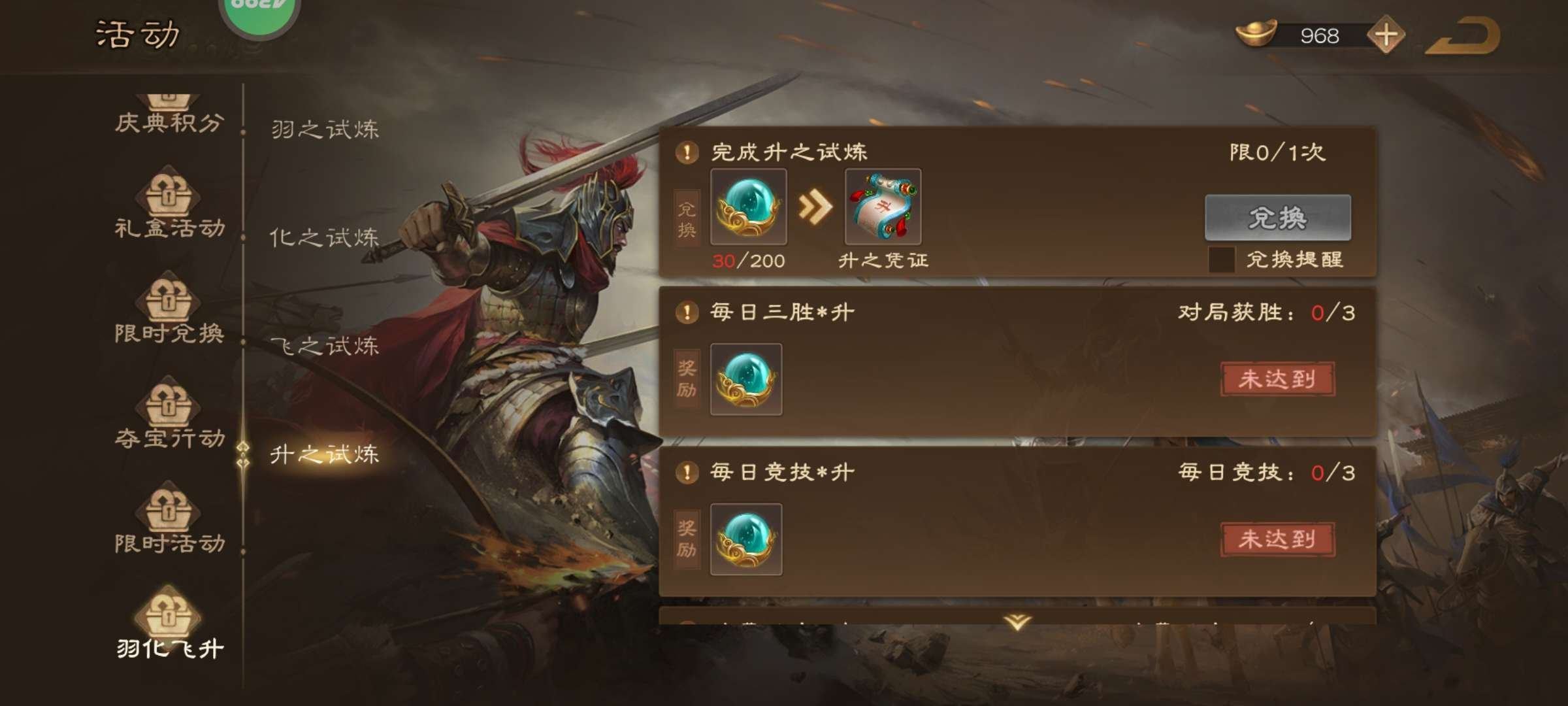The image size is (1568, 706).
Task: Tap the teal orb in 每日三胜 reward
Action: (x=746, y=379)
